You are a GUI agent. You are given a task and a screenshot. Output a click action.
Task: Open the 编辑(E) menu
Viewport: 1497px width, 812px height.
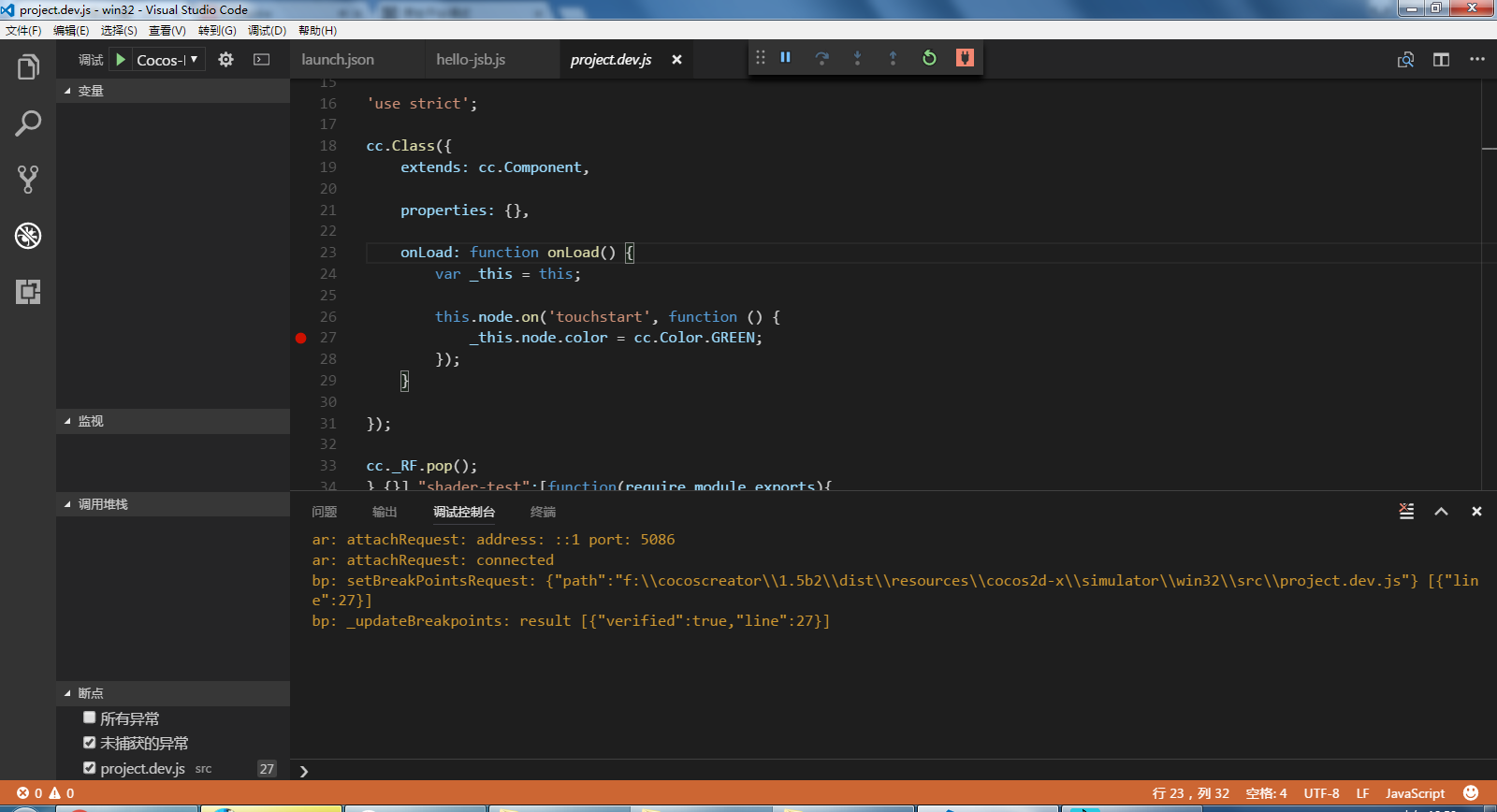[x=71, y=31]
